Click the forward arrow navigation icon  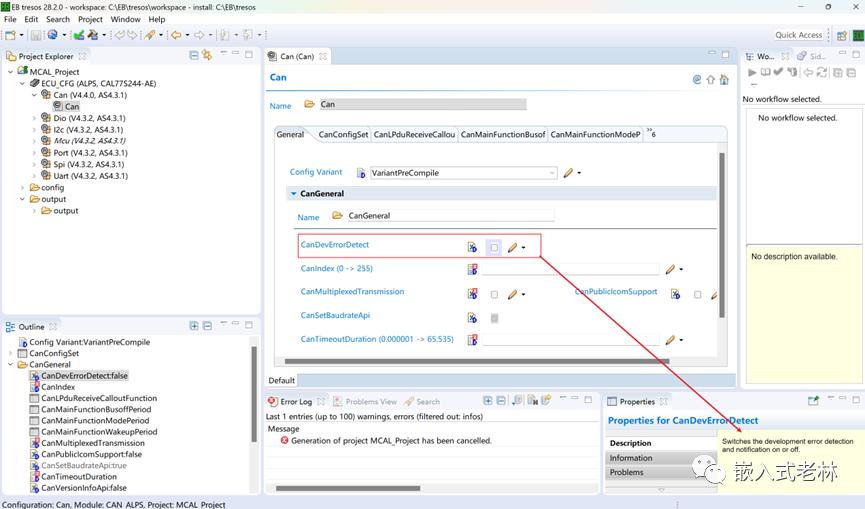199,35
